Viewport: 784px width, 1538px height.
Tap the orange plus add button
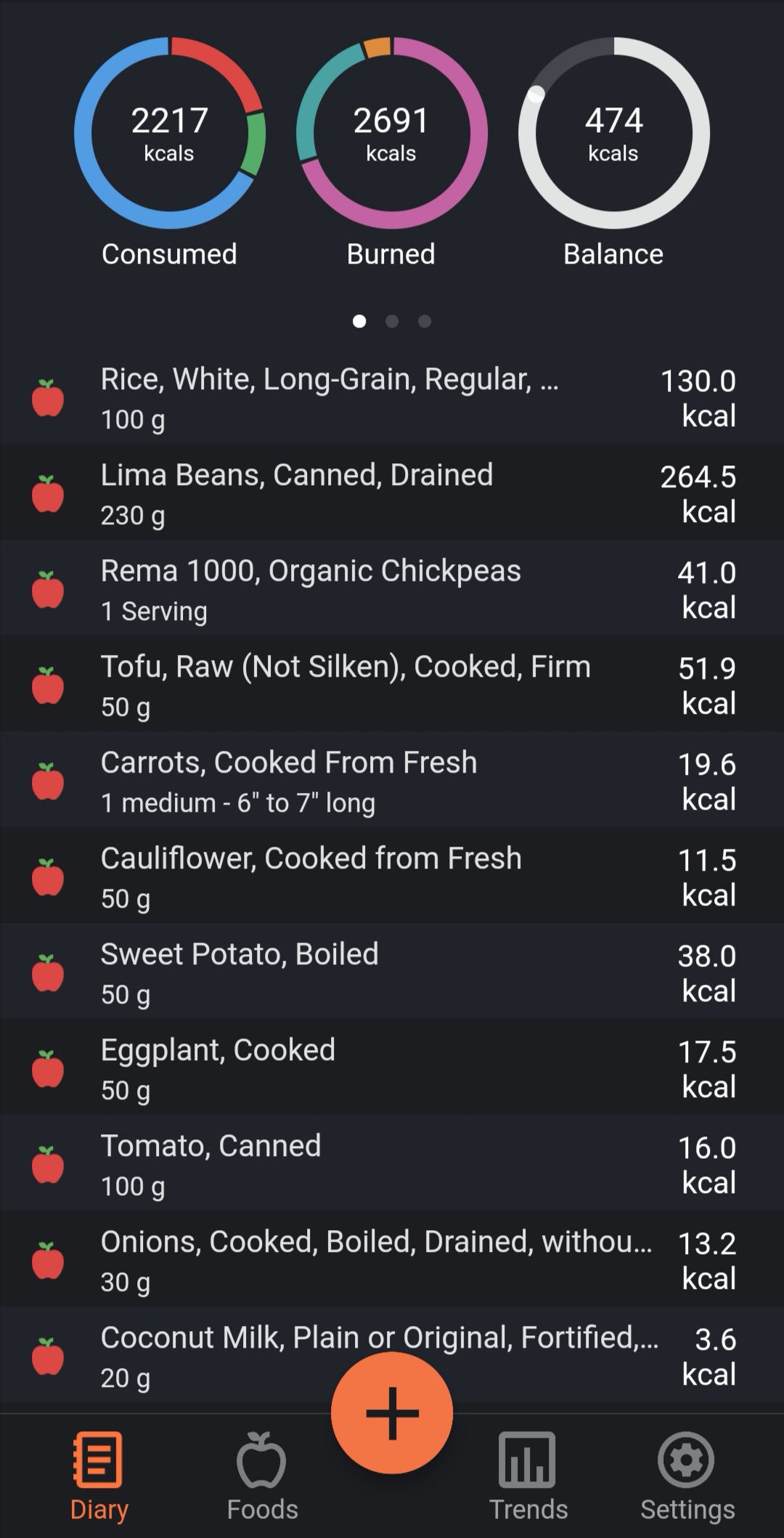point(392,1412)
